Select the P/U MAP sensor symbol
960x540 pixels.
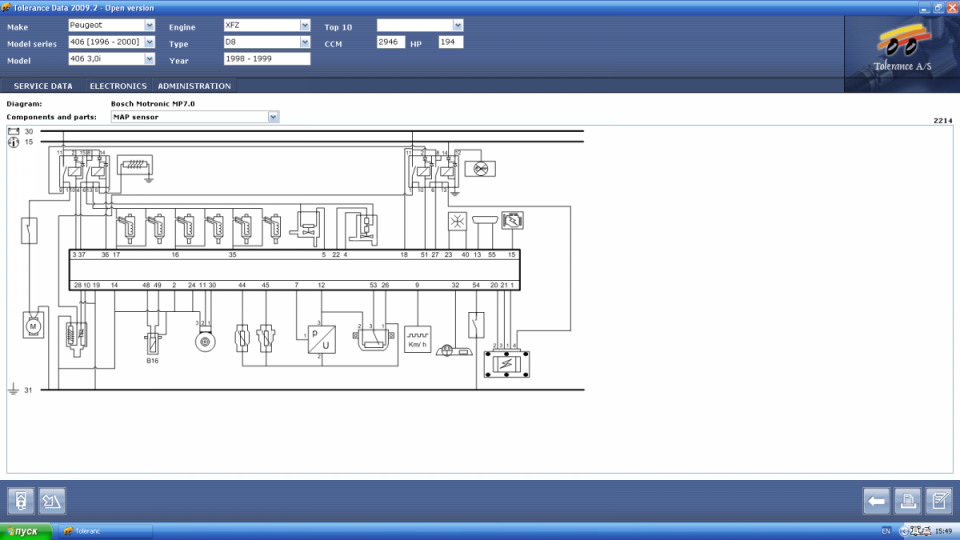[321, 340]
